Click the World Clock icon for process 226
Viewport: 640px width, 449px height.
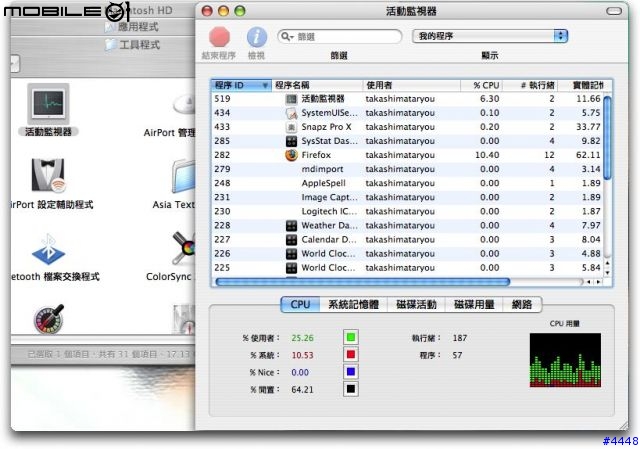pos(291,254)
